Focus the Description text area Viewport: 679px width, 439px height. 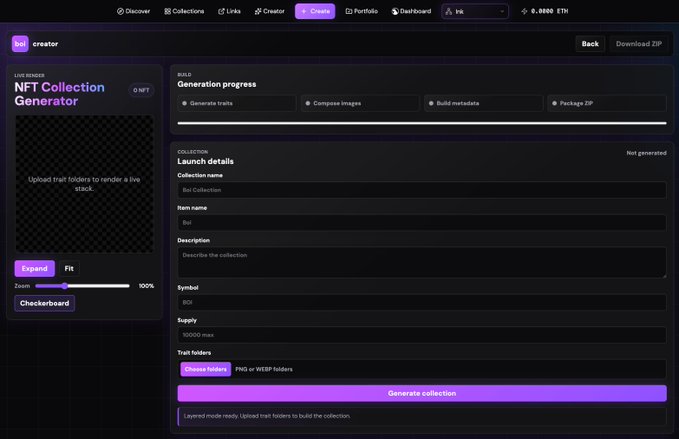tap(422, 262)
